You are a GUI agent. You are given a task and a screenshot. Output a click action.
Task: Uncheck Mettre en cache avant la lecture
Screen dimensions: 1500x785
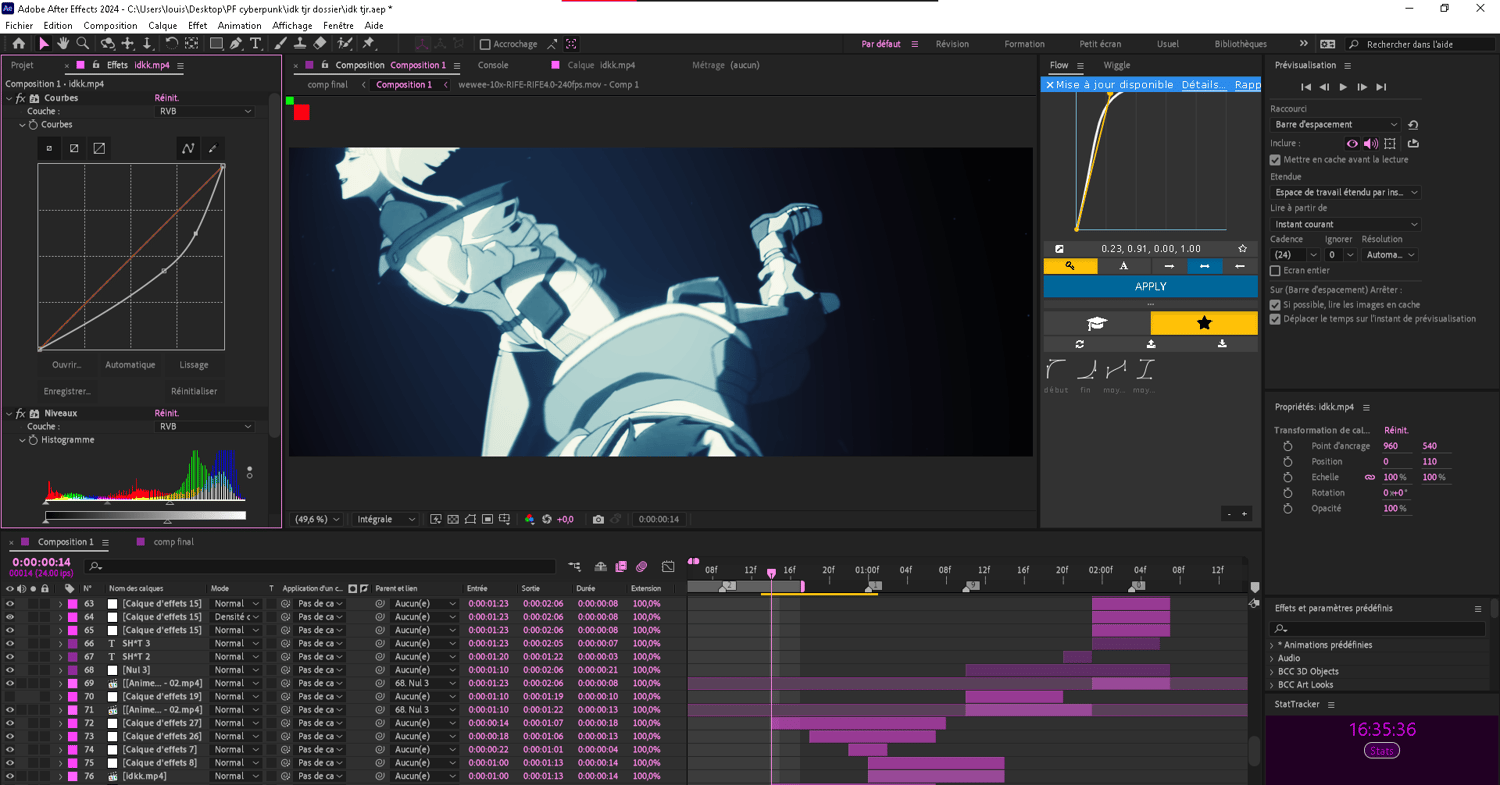[x=1275, y=159]
